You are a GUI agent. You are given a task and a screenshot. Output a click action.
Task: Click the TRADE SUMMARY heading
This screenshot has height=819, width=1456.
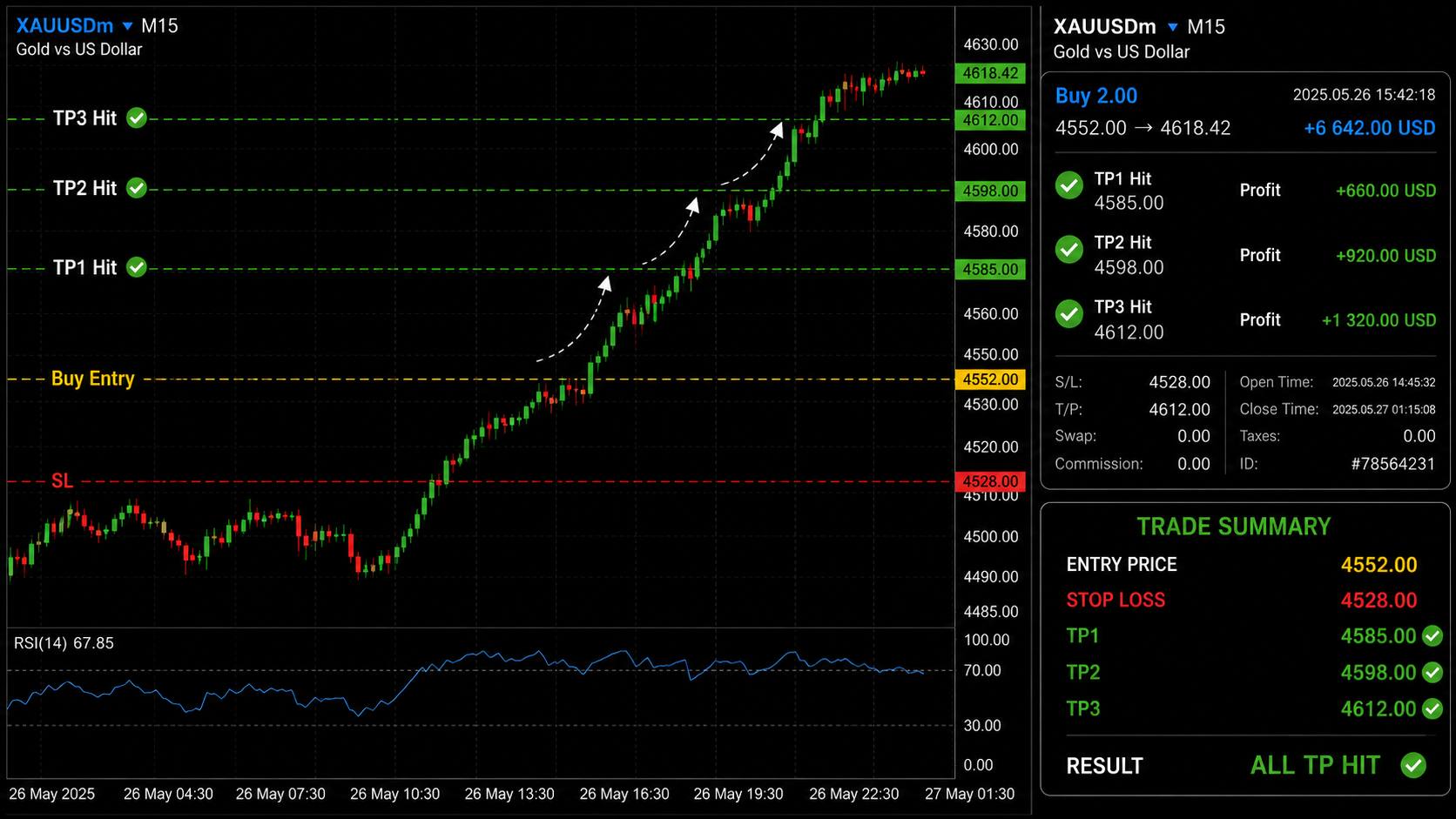1234,527
